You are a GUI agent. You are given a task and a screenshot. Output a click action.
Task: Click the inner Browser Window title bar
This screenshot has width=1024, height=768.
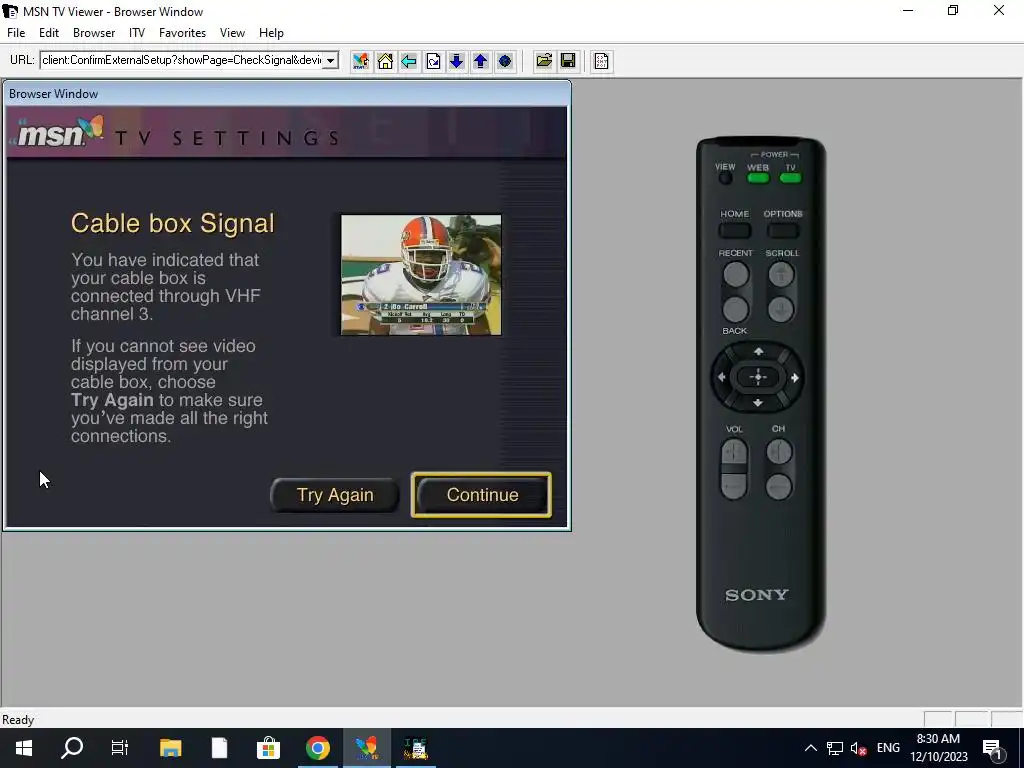(x=287, y=94)
